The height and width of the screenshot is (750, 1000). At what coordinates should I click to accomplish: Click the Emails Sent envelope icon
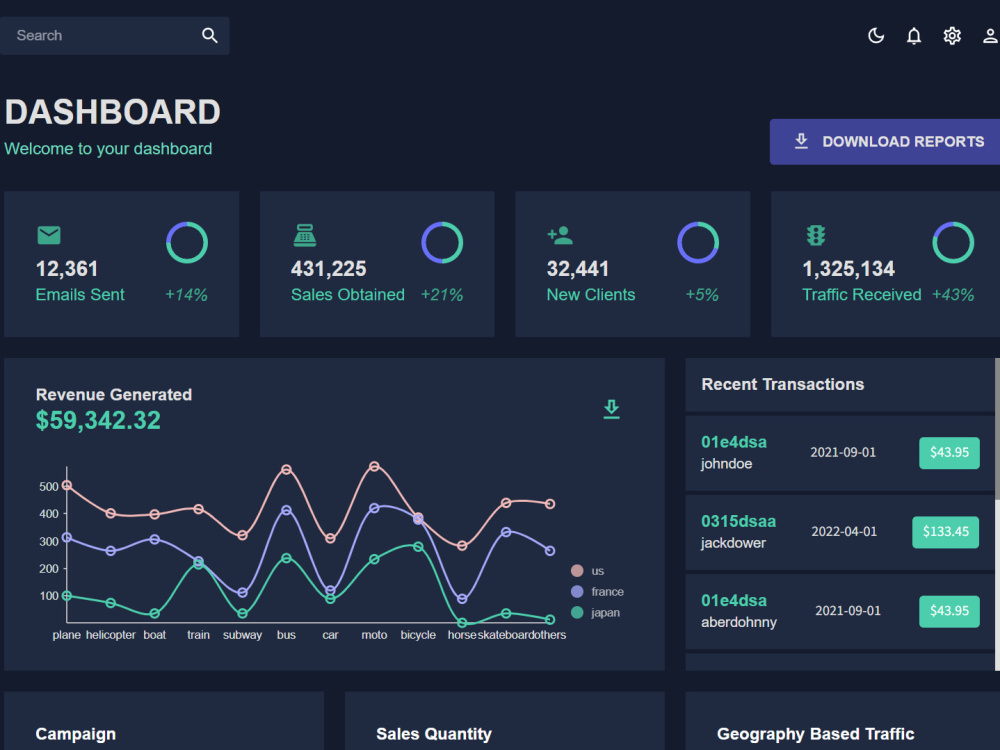tap(49, 235)
